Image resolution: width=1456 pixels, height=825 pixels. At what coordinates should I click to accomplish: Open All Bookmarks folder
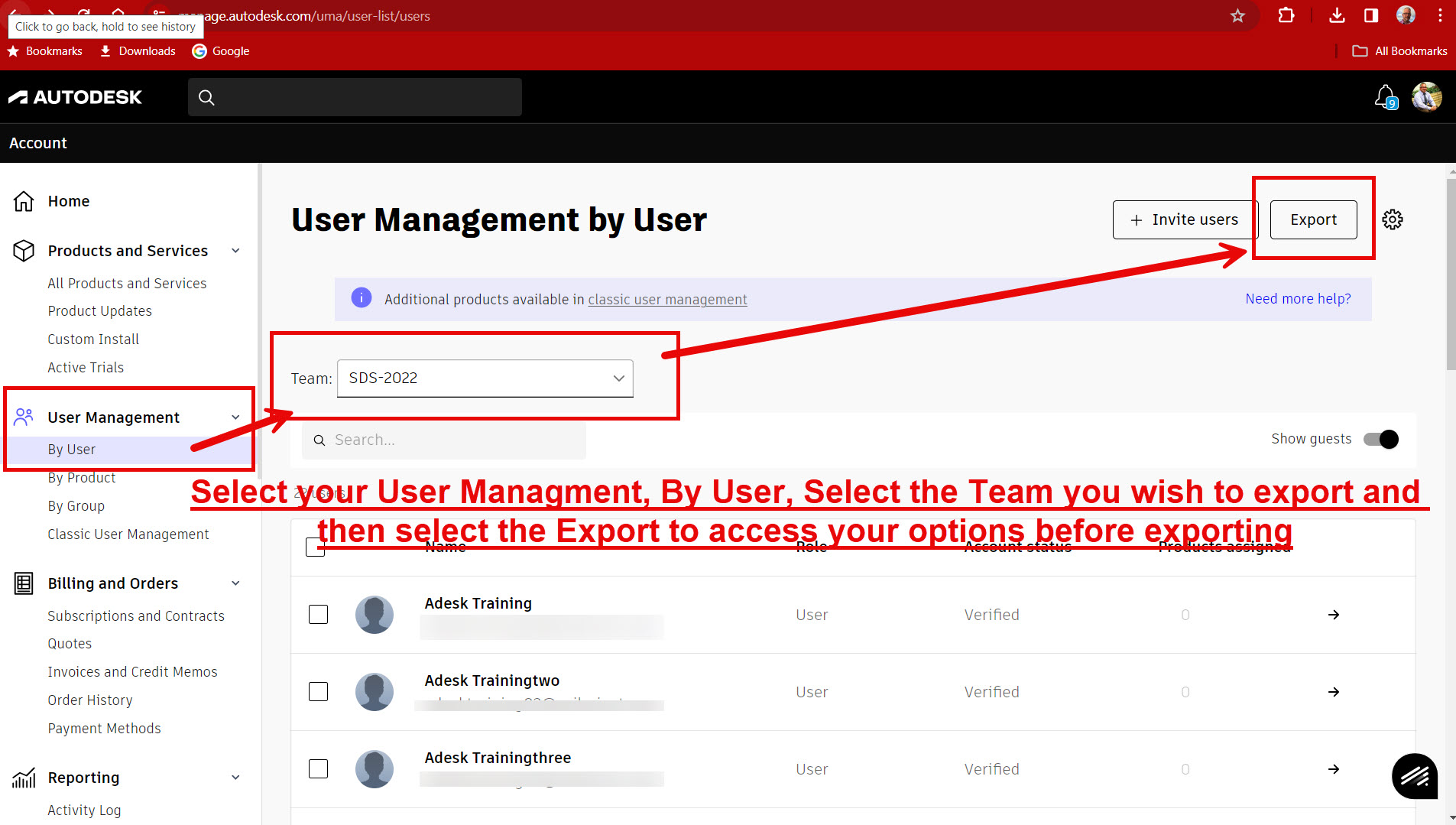coord(1399,51)
